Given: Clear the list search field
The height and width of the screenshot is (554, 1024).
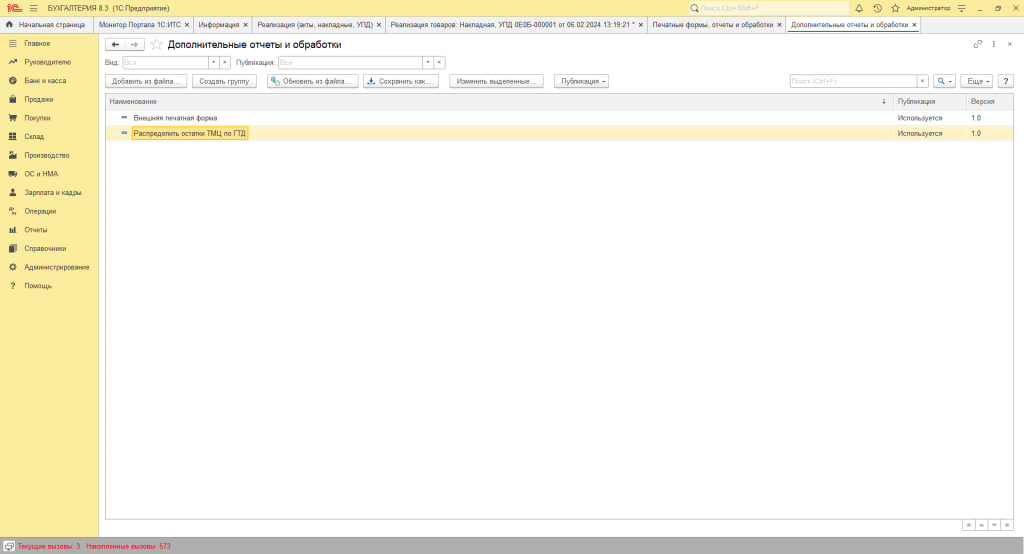Looking at the screenshot, I should 922,82.
